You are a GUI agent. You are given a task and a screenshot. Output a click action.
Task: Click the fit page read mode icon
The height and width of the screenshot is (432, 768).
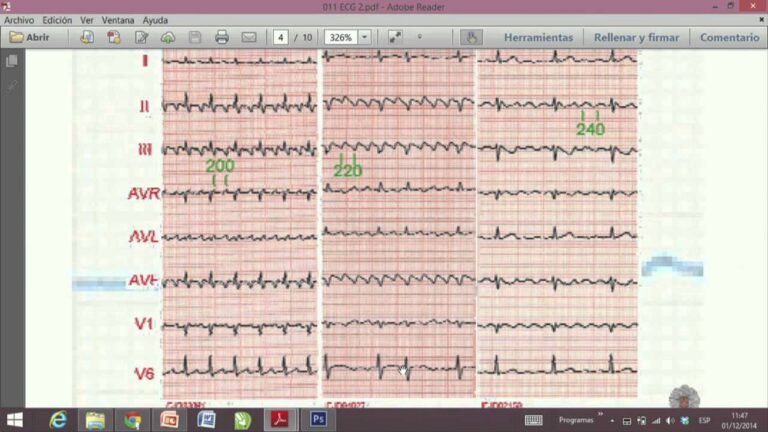click(395, 37)
